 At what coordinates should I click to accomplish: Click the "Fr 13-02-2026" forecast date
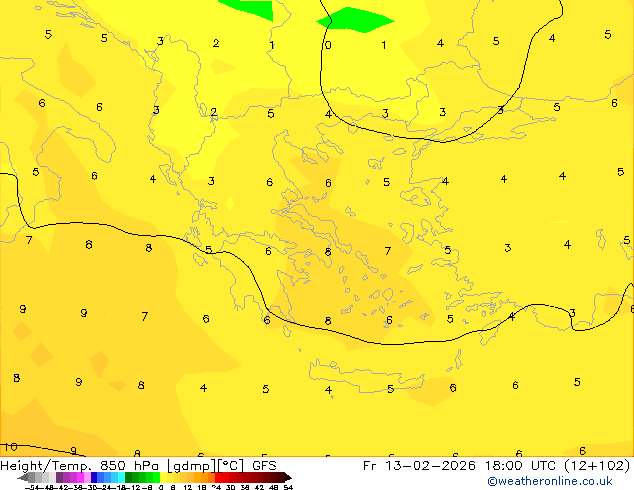[419, 466]
